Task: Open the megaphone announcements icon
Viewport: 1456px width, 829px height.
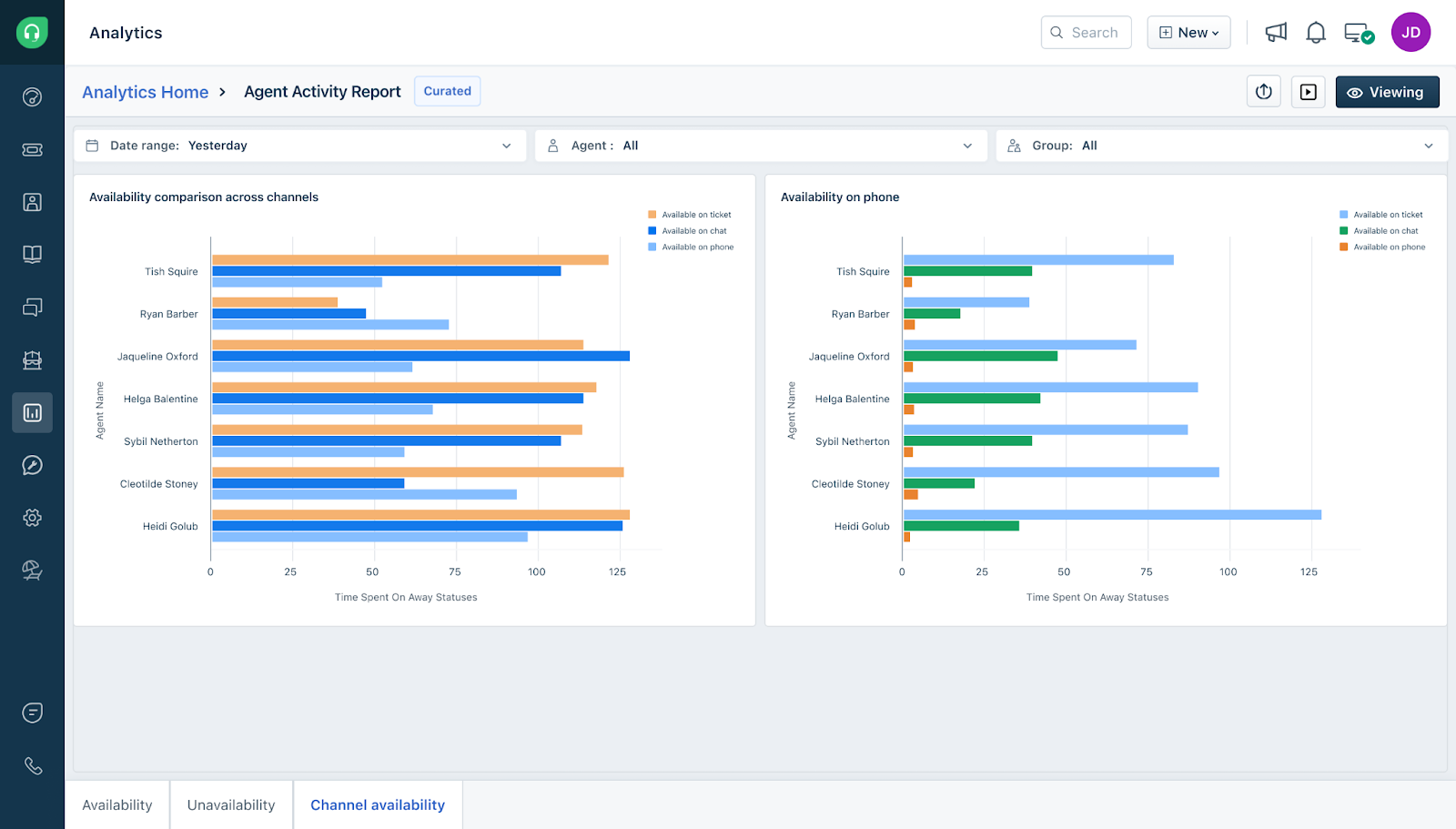Action: tap(1276, 33)
